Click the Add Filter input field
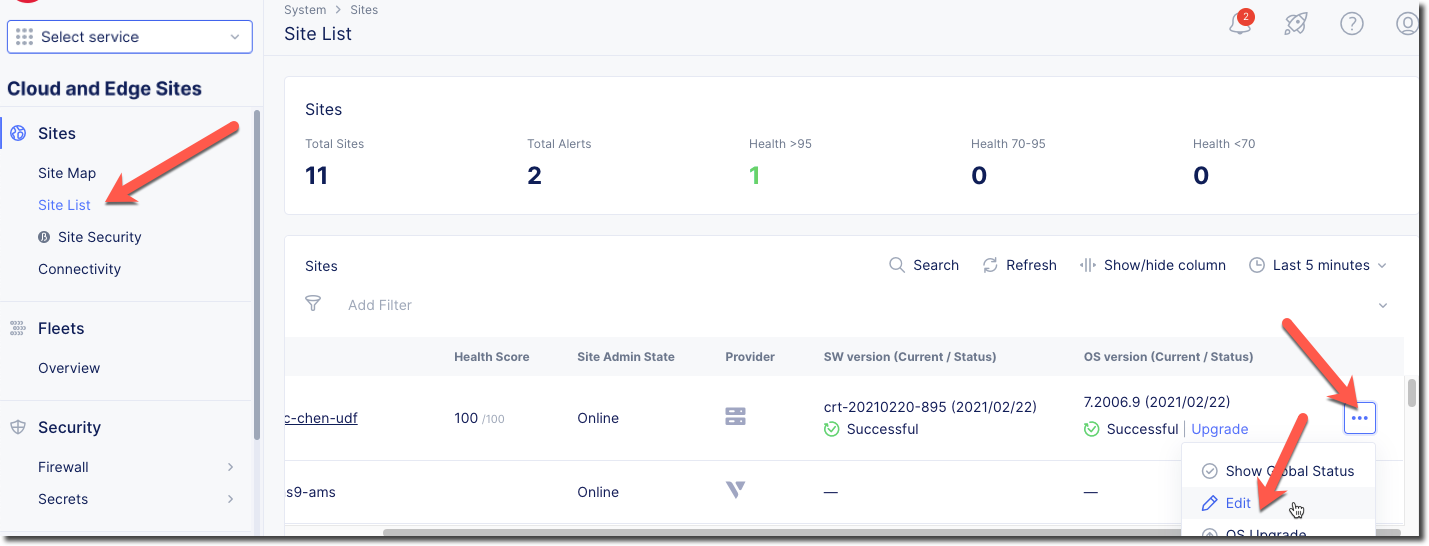1429x546 pixels. 380,305
